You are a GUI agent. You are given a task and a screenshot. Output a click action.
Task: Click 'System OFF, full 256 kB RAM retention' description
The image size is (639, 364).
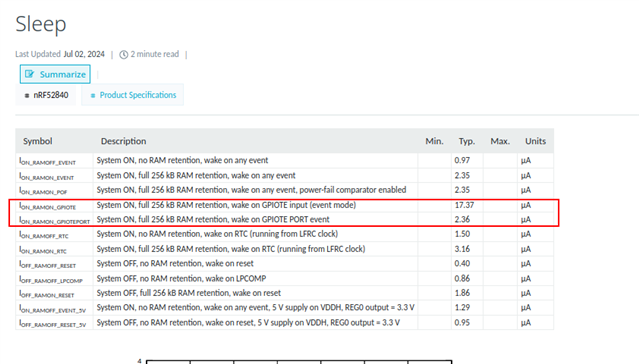point(189,293)
